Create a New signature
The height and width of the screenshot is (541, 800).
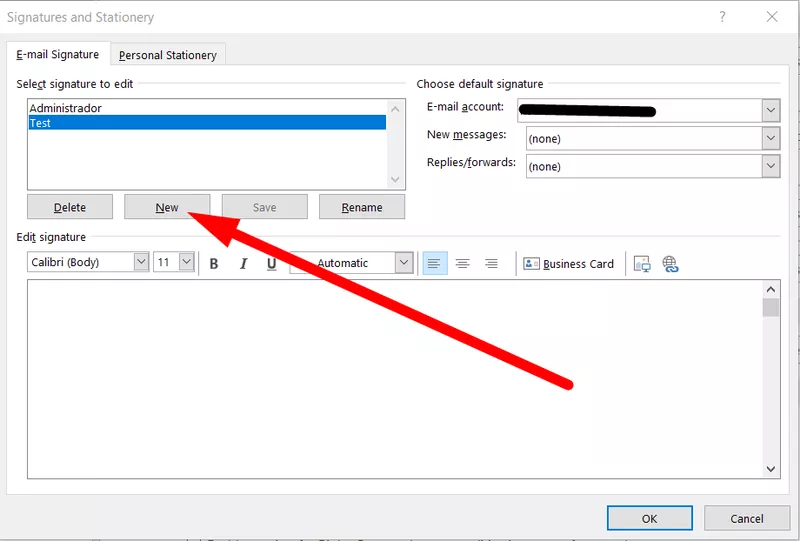(x=167, y=207)
